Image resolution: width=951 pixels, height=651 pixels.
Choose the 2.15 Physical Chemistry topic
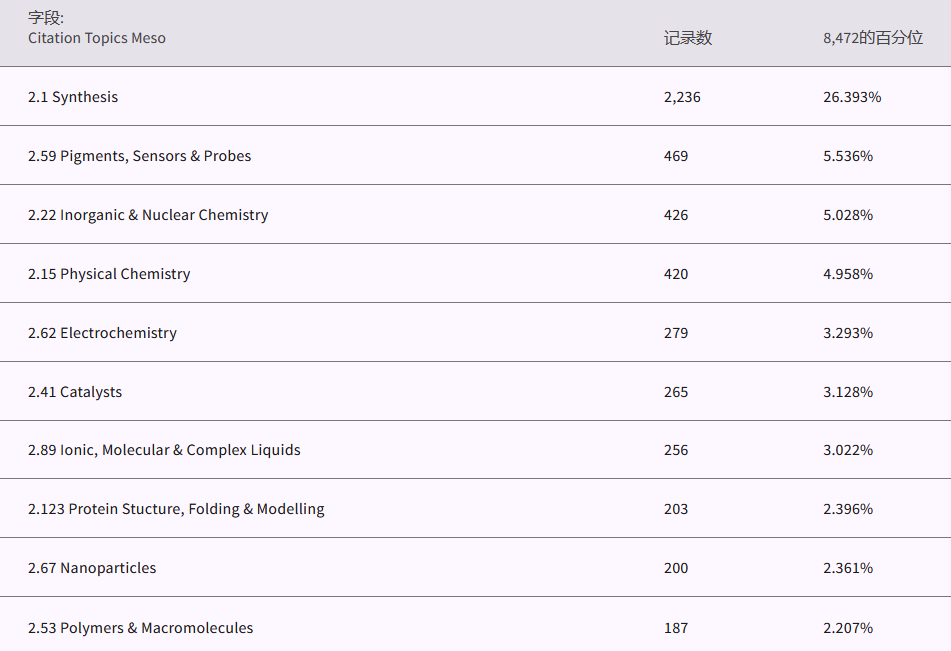109,274
